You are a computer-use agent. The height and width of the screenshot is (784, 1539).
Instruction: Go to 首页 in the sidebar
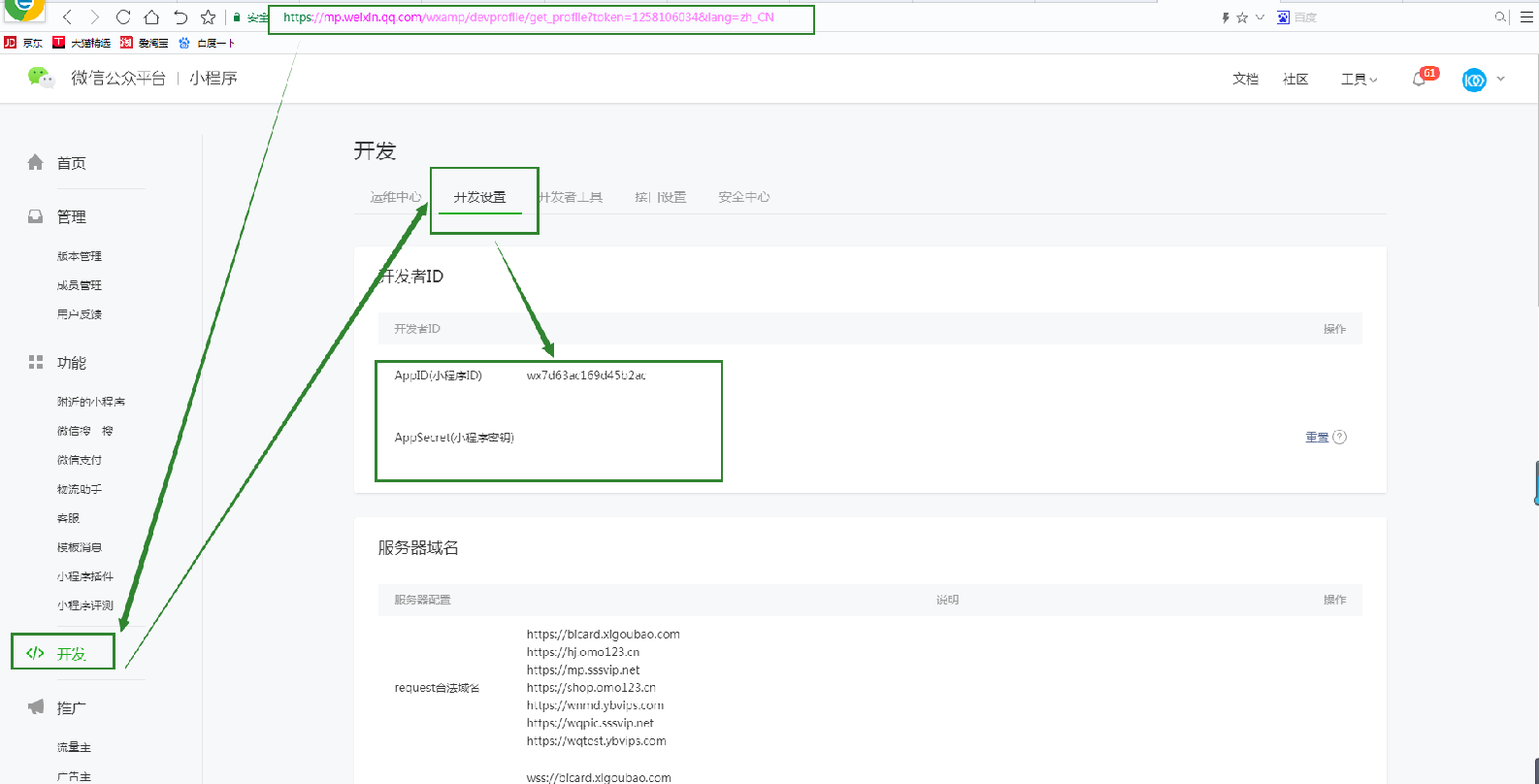tap(71, 163)
